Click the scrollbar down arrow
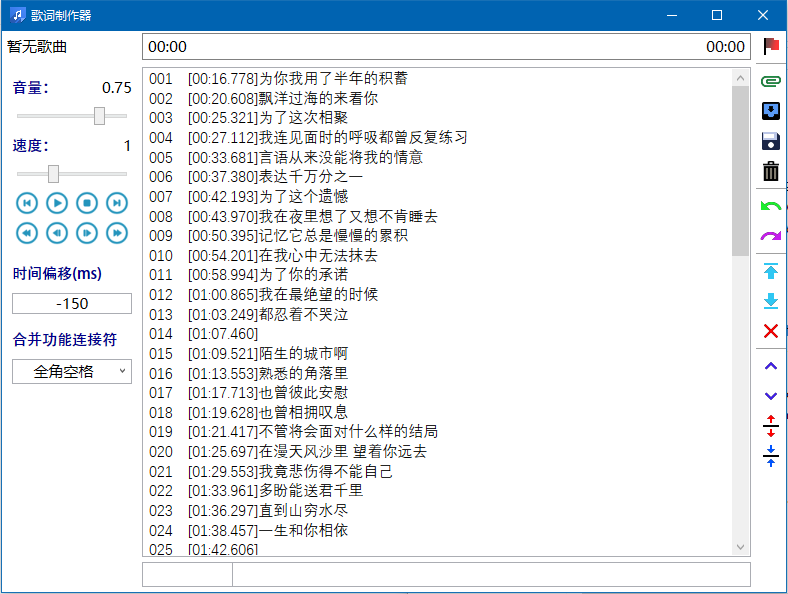Image resolution: width=788 pixels, height=594 pixels. 740,547
